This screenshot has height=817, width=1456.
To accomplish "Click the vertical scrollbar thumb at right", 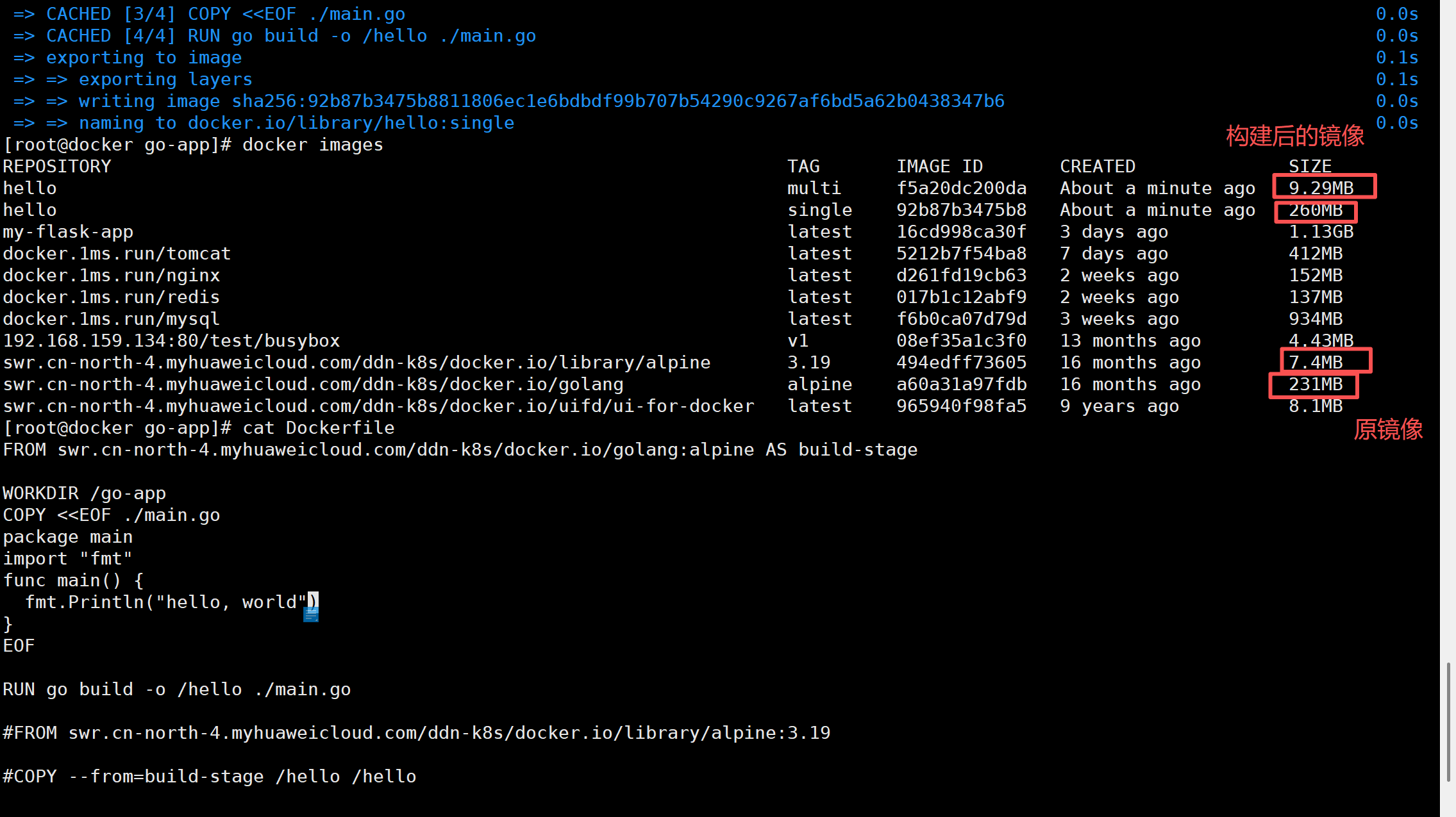I will point(1448,722).
